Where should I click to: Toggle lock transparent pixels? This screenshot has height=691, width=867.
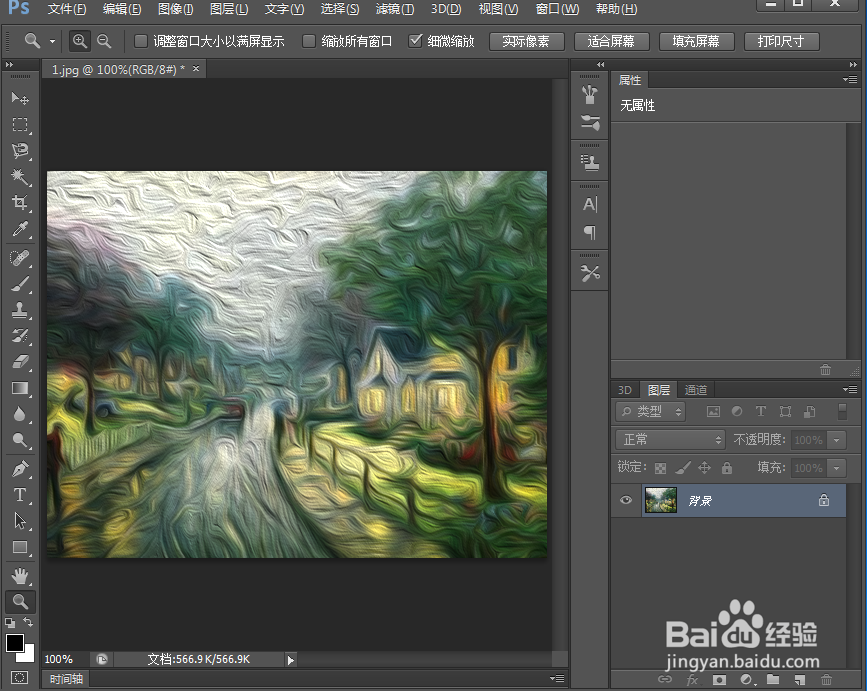pos(660,468)
